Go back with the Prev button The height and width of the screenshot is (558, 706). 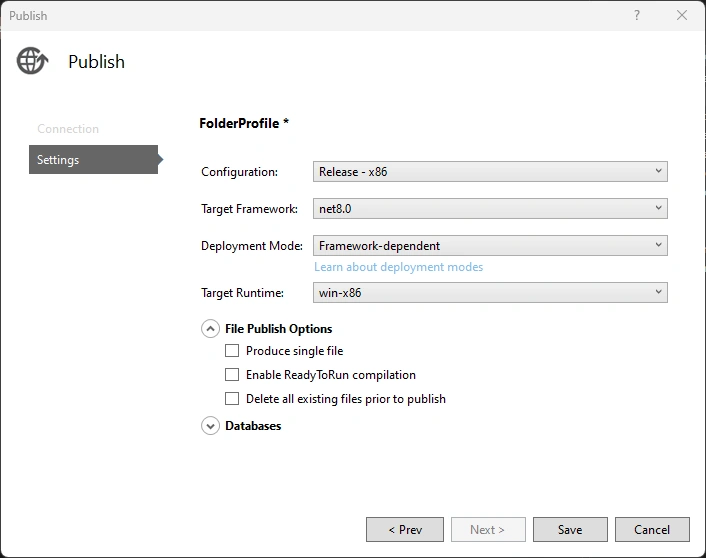click(x=405, y=530)
